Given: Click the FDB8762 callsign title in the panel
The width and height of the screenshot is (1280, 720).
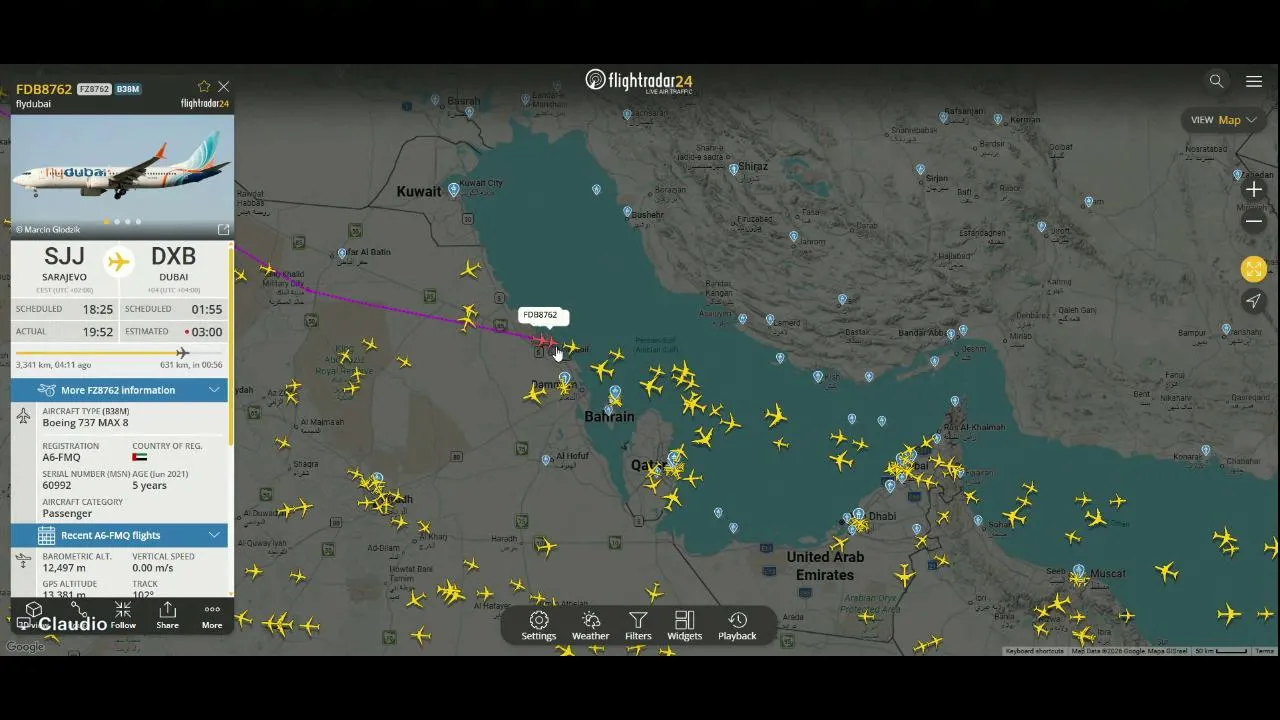Looking at the screenshot, I should 44,89.
